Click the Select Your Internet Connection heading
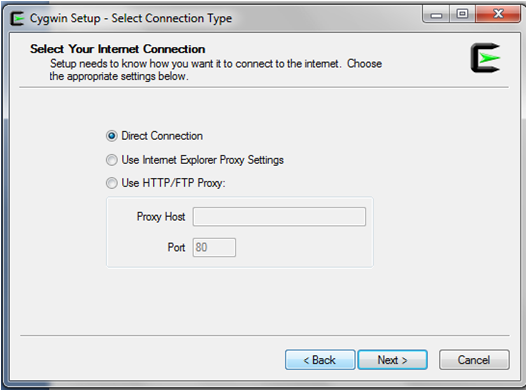This screenshot has width=527, height=391. coord(118,49)
